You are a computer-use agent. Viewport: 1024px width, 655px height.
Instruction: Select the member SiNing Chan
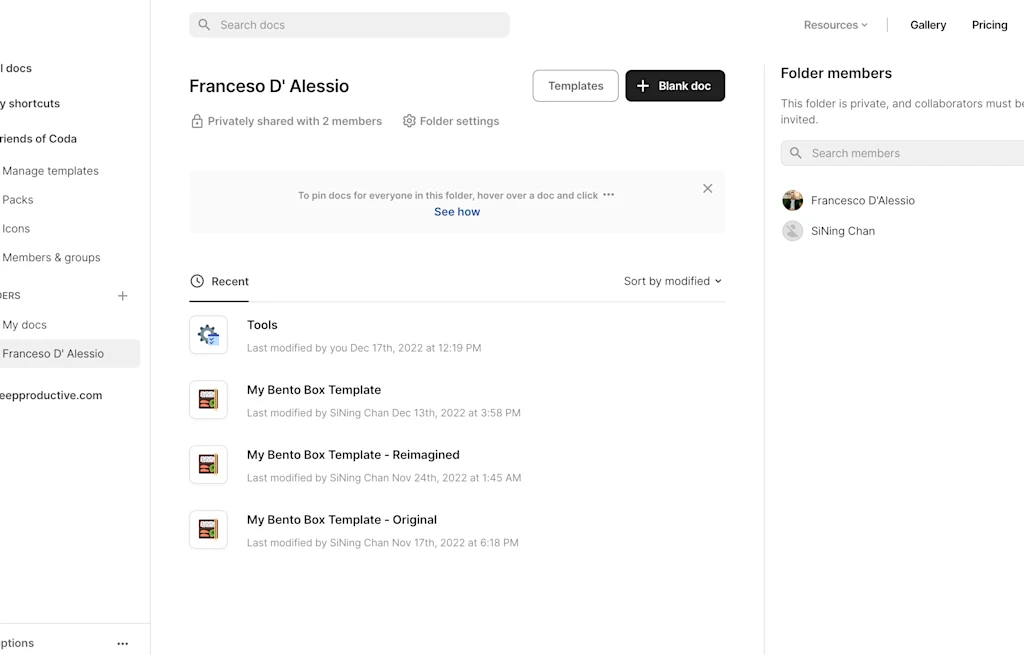pyautogui.click(x=842, y=231)
